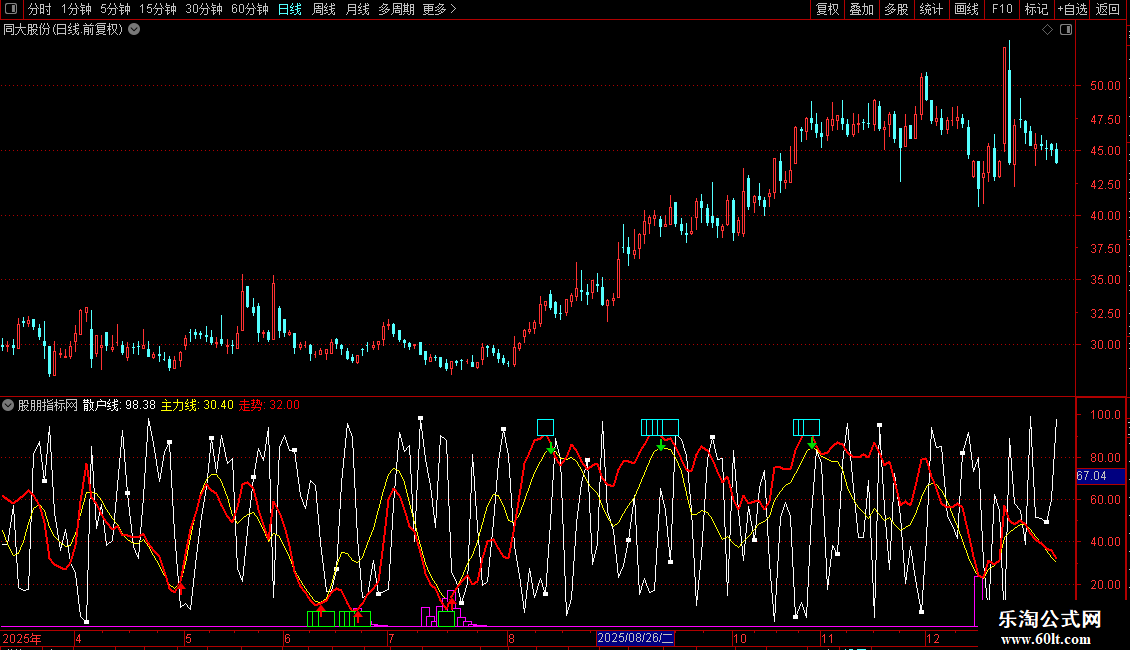
Task: Click the 45.00 price axis label
Action: [1105, 151]
